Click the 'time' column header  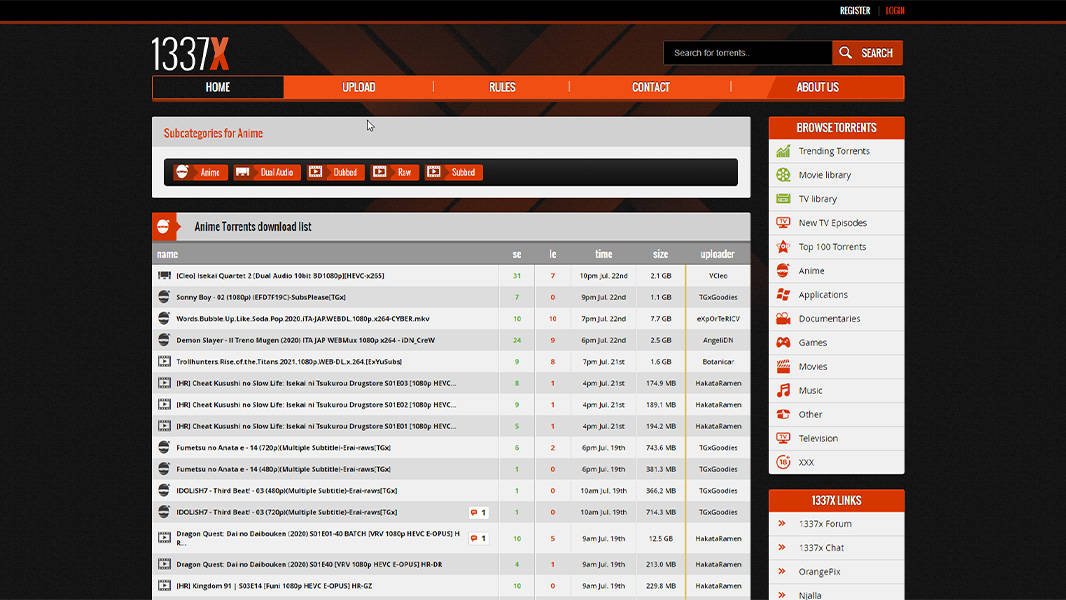click(x=604, y=254)
